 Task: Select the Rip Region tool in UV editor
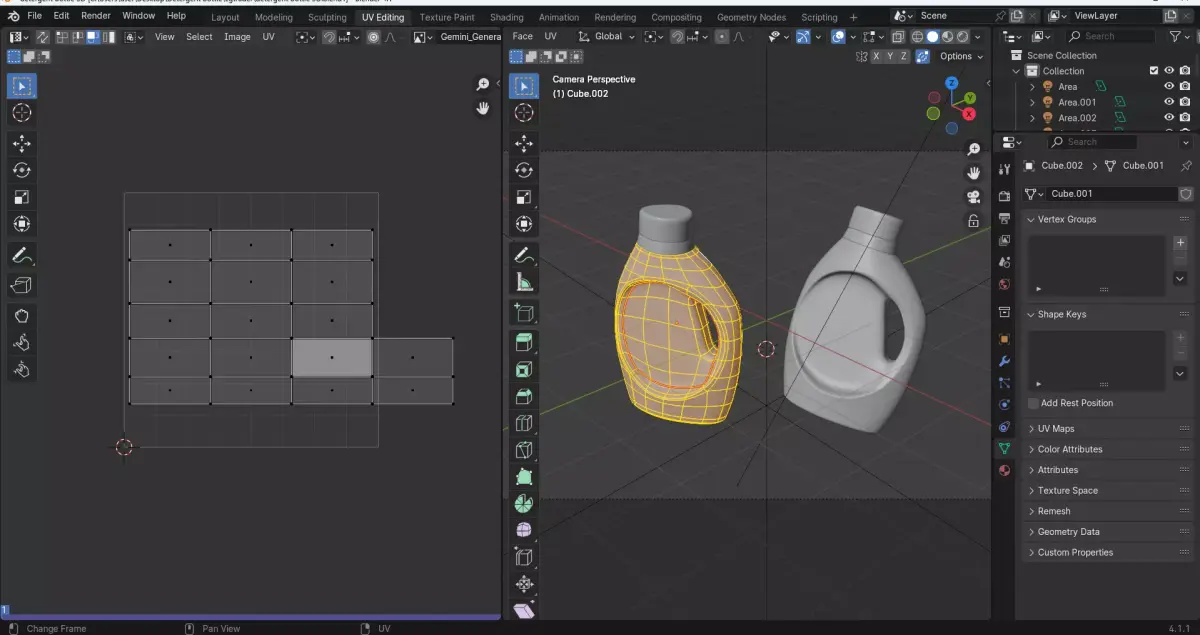[22, 286]
